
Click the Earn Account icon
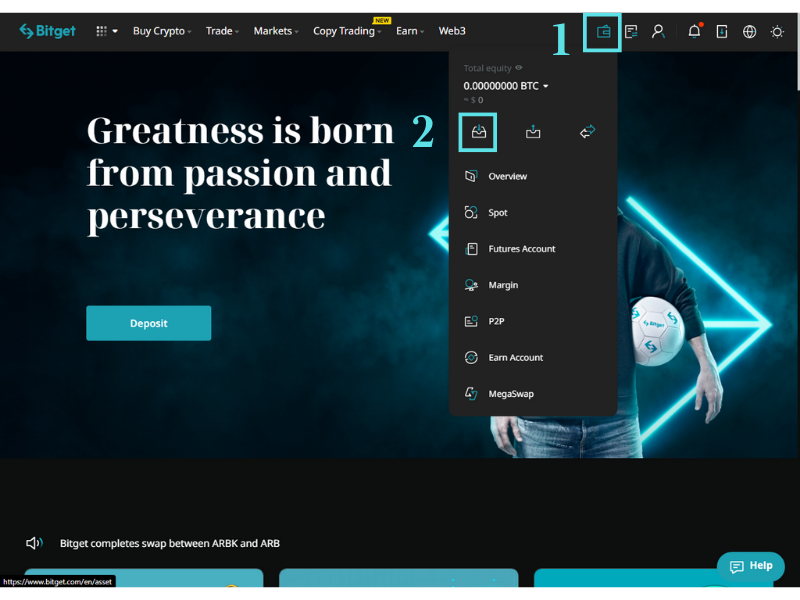[471, 357]
